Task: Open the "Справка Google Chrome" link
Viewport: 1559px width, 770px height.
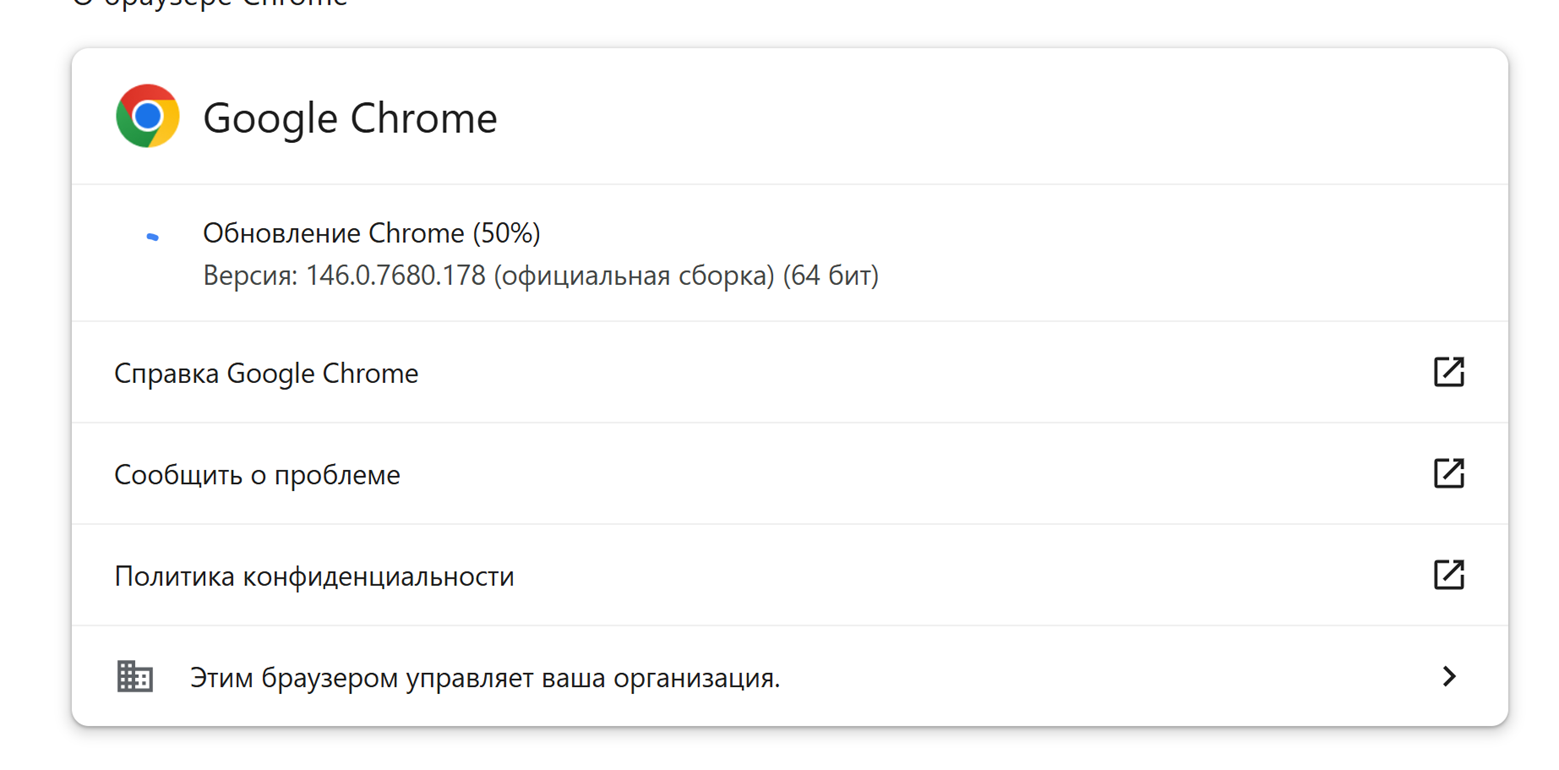Action: click(266, 374)
